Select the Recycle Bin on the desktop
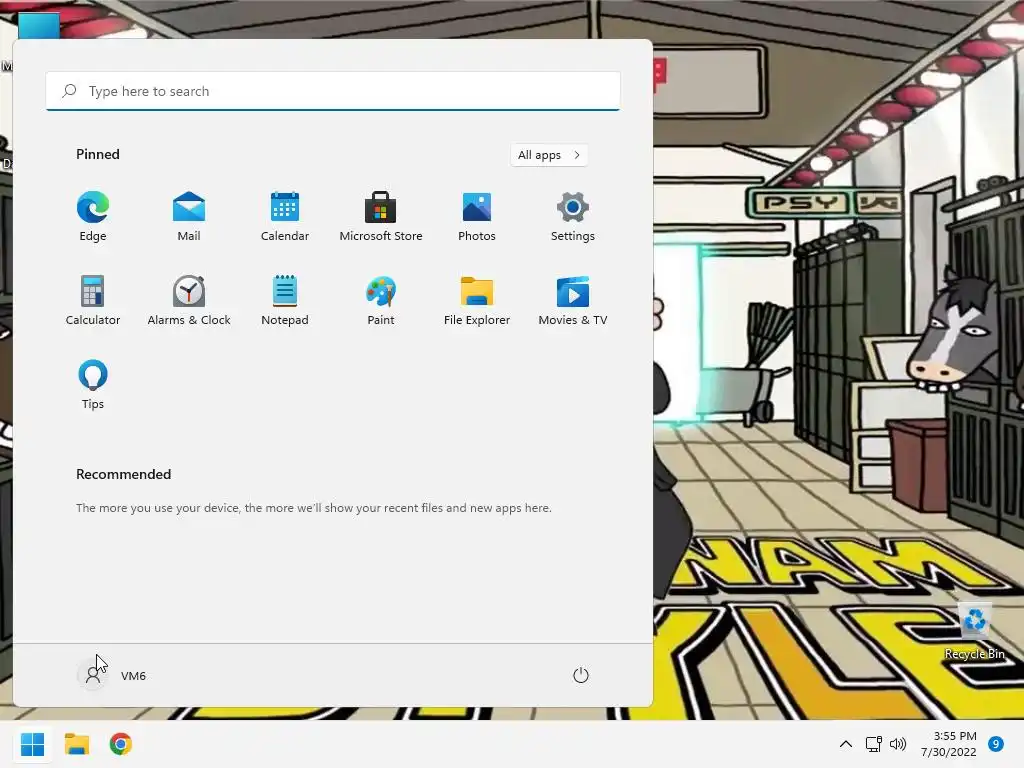Viewport: 1024px width, 768px height. click(x=974, y=631)
